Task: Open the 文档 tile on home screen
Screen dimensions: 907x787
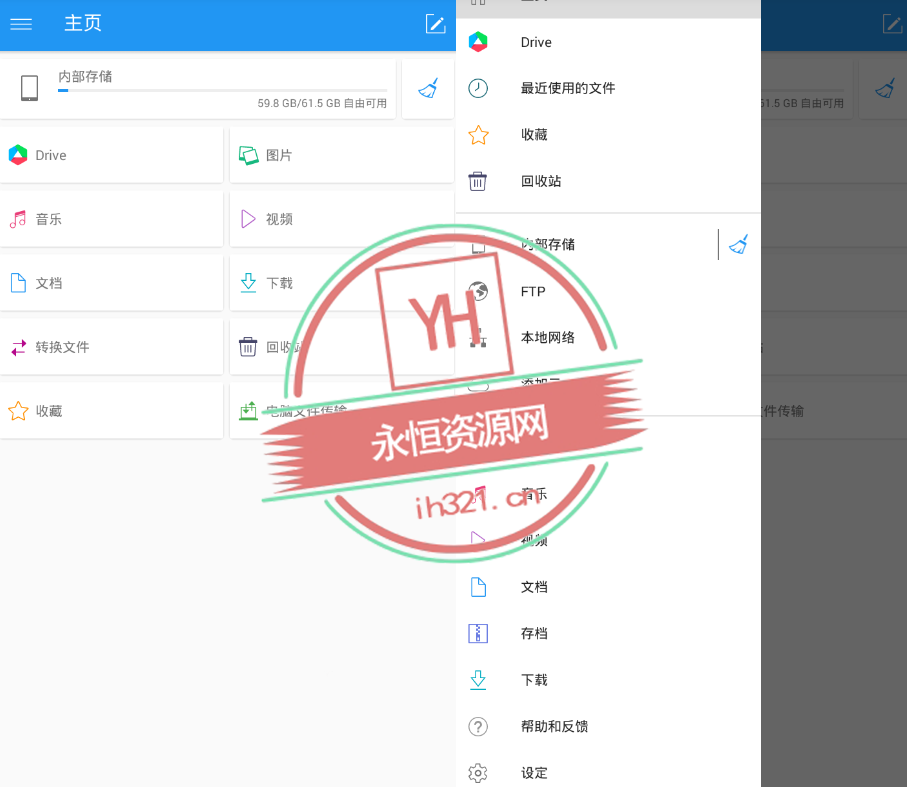Action: click(111, 283)
